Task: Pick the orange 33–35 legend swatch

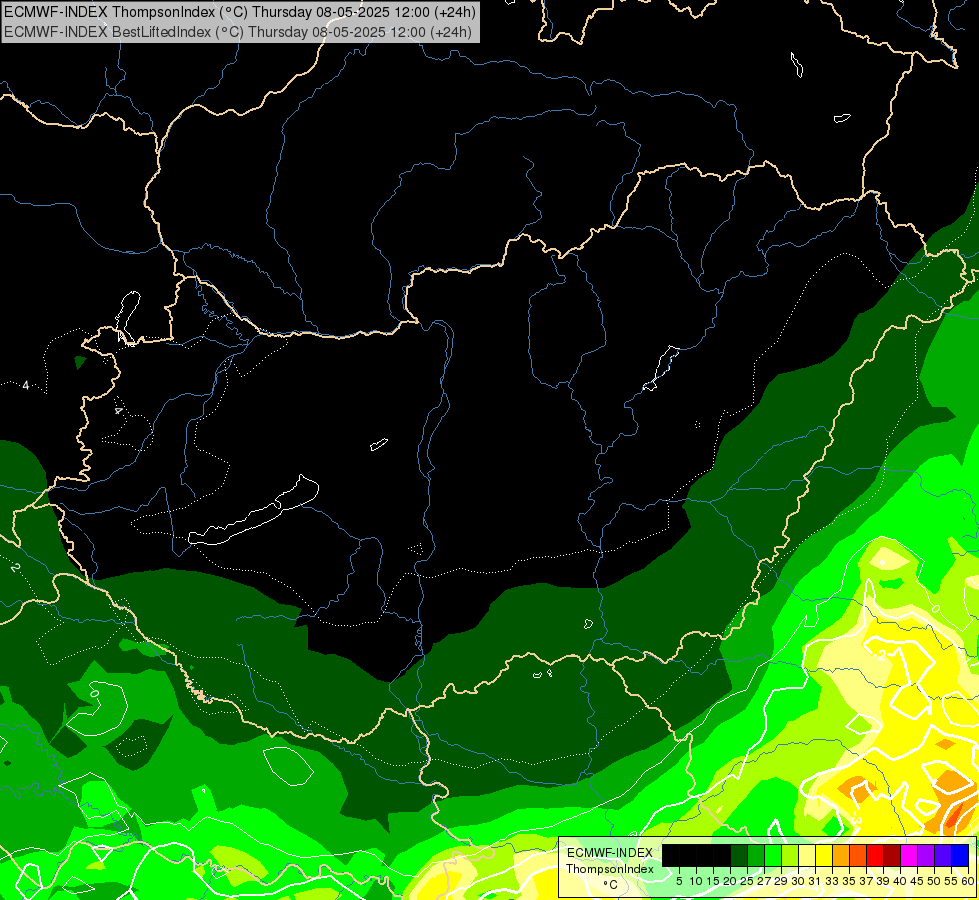Action: (841, 856)
